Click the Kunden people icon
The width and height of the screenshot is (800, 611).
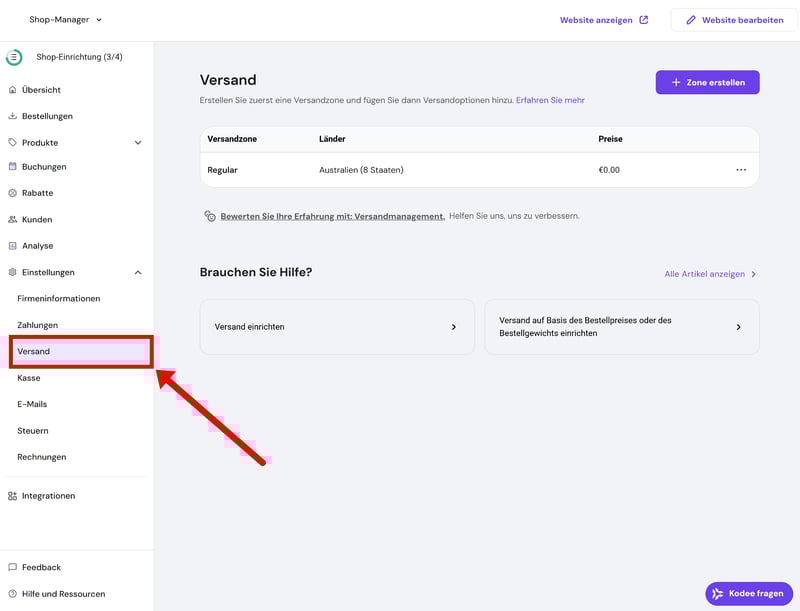click(12, 219)
